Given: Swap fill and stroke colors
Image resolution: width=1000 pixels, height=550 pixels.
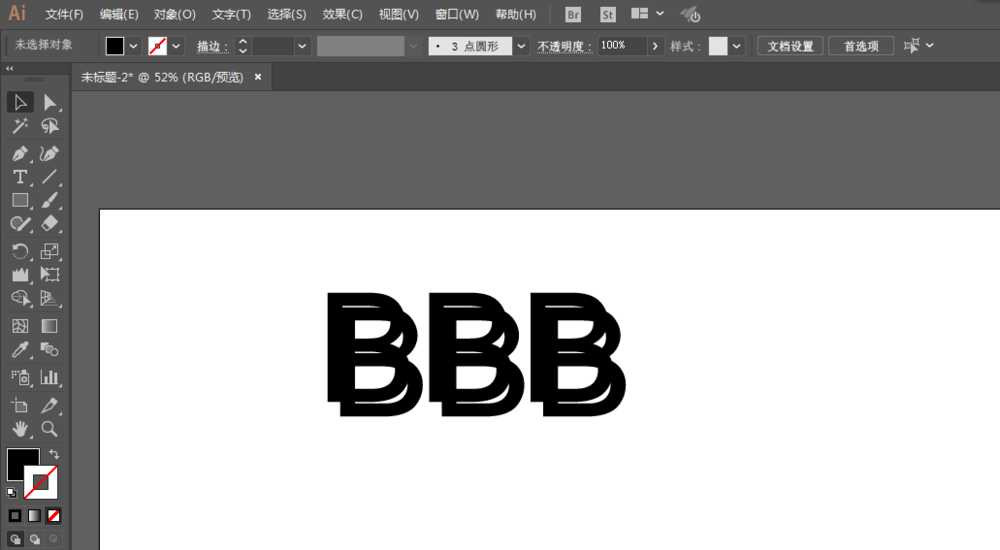Looking at the screenshot, I should (53, 455).
